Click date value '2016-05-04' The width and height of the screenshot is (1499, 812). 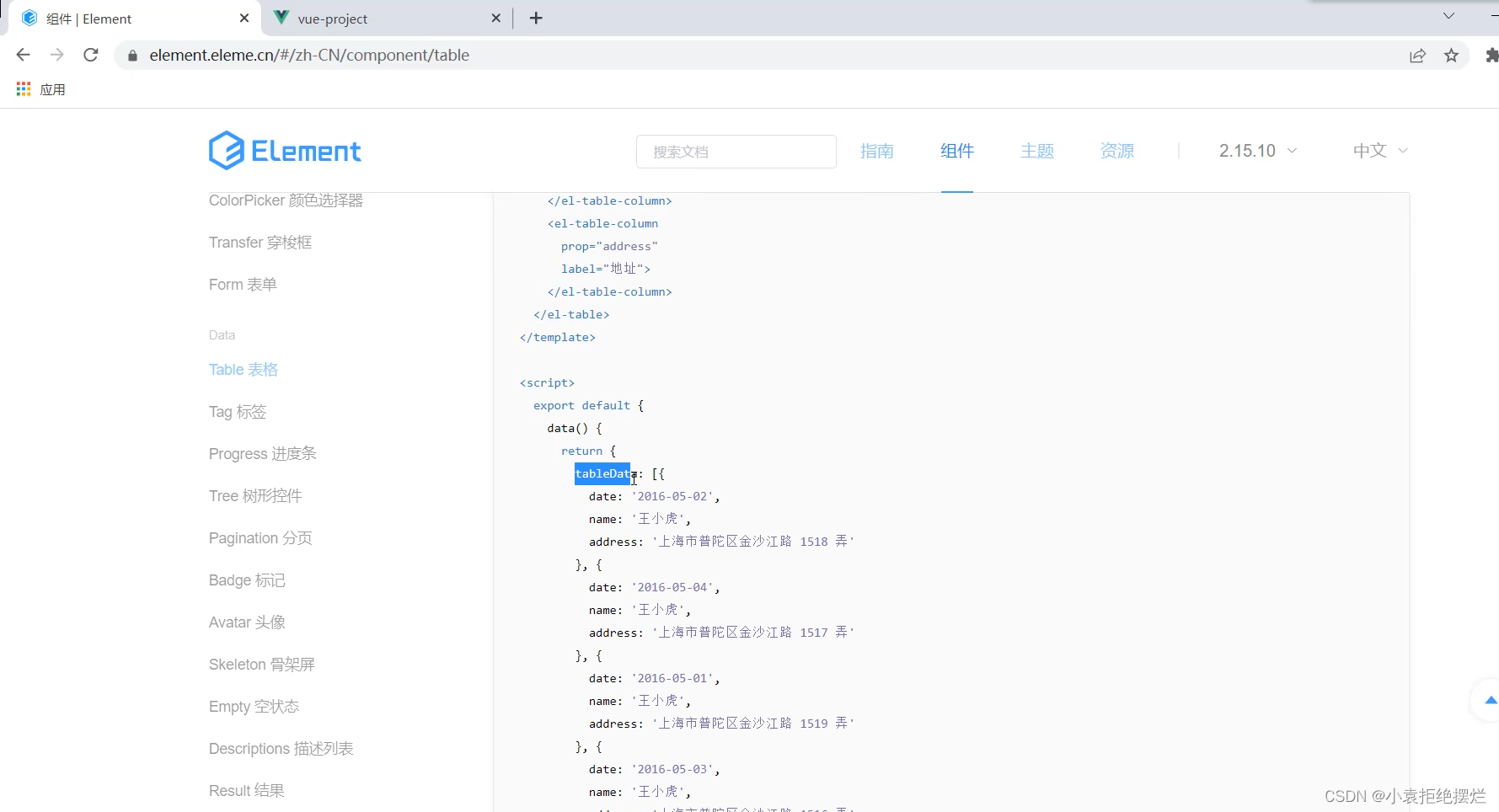pos(673,587)
